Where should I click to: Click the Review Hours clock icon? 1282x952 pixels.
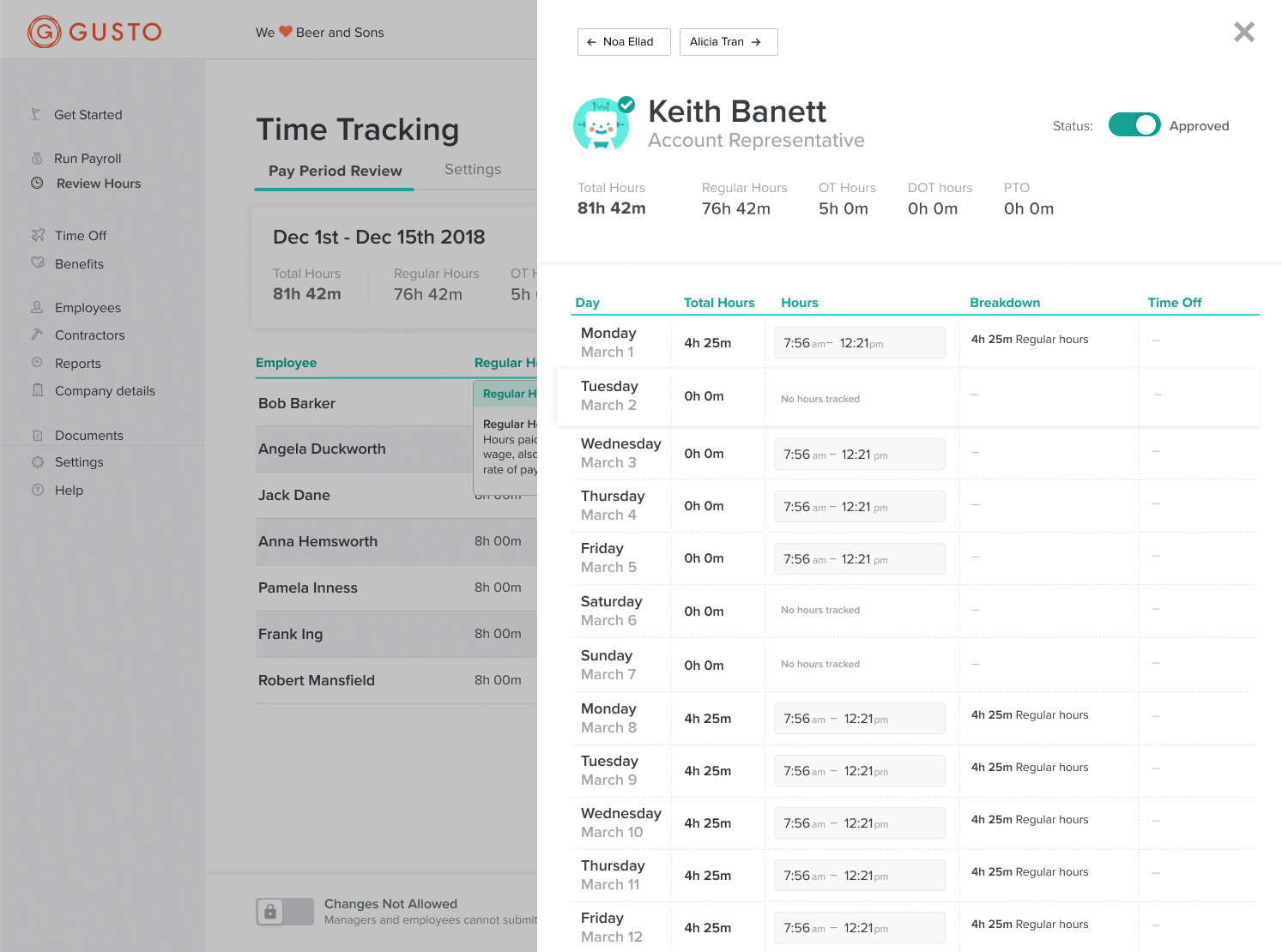coord(37,183)
